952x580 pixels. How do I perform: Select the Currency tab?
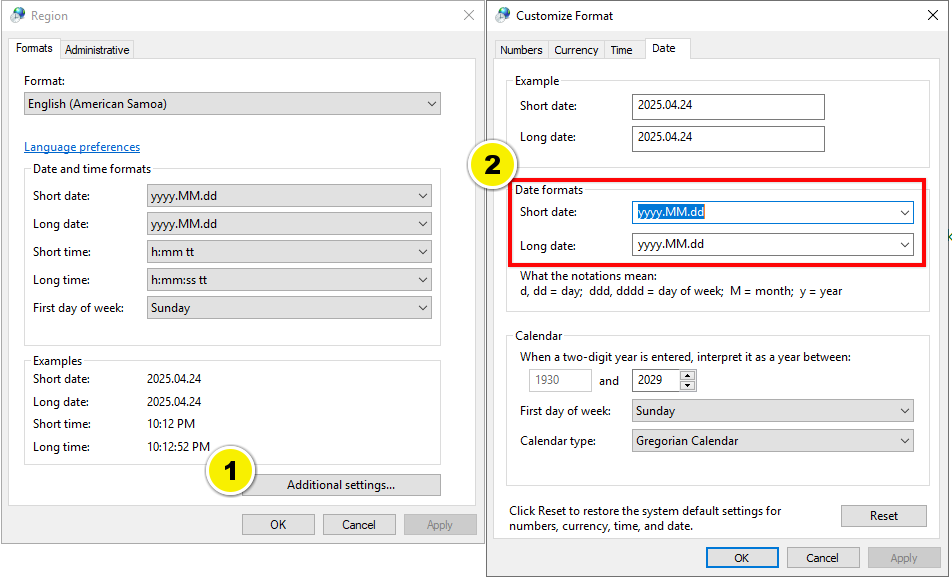576,48
